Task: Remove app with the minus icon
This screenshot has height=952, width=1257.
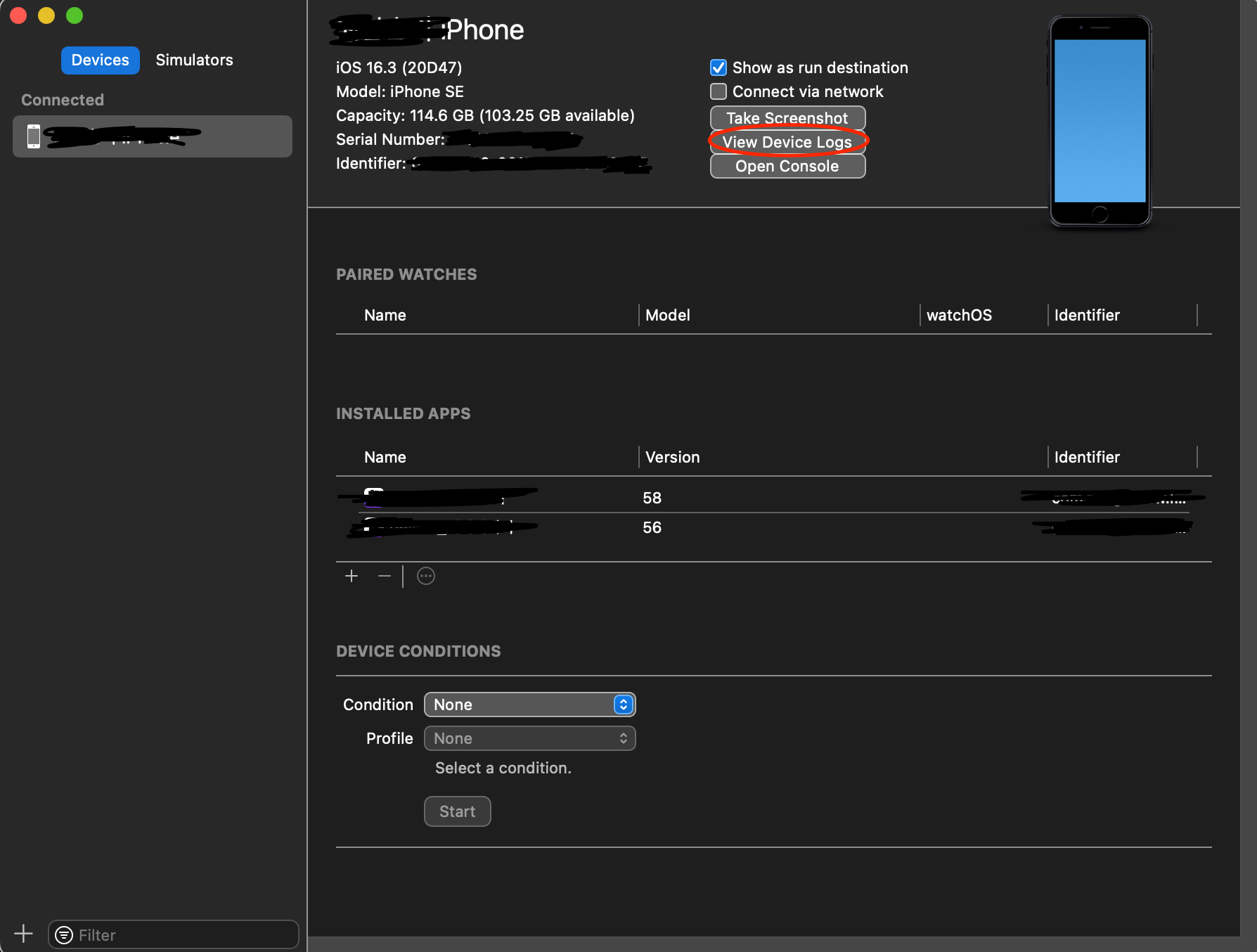Action: [384, 577]
